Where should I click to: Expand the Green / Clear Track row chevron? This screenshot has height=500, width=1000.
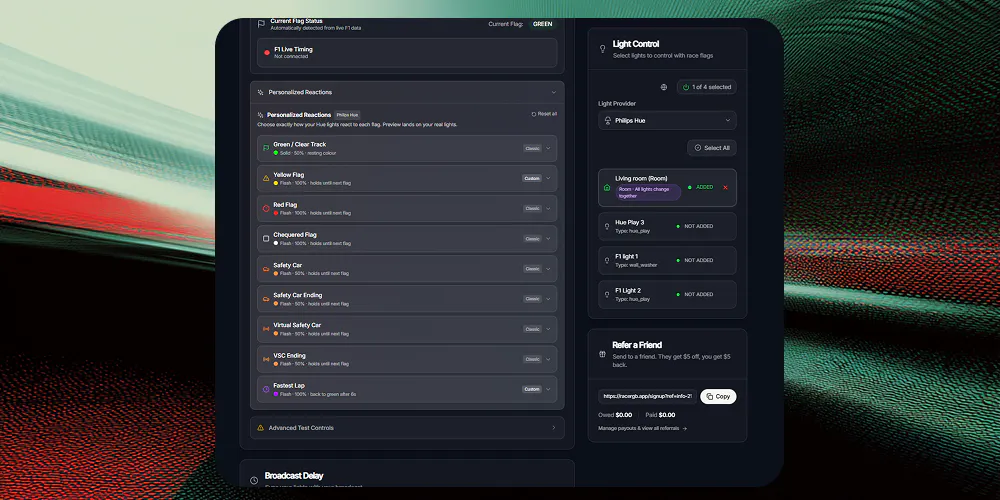tap(548, 149)
